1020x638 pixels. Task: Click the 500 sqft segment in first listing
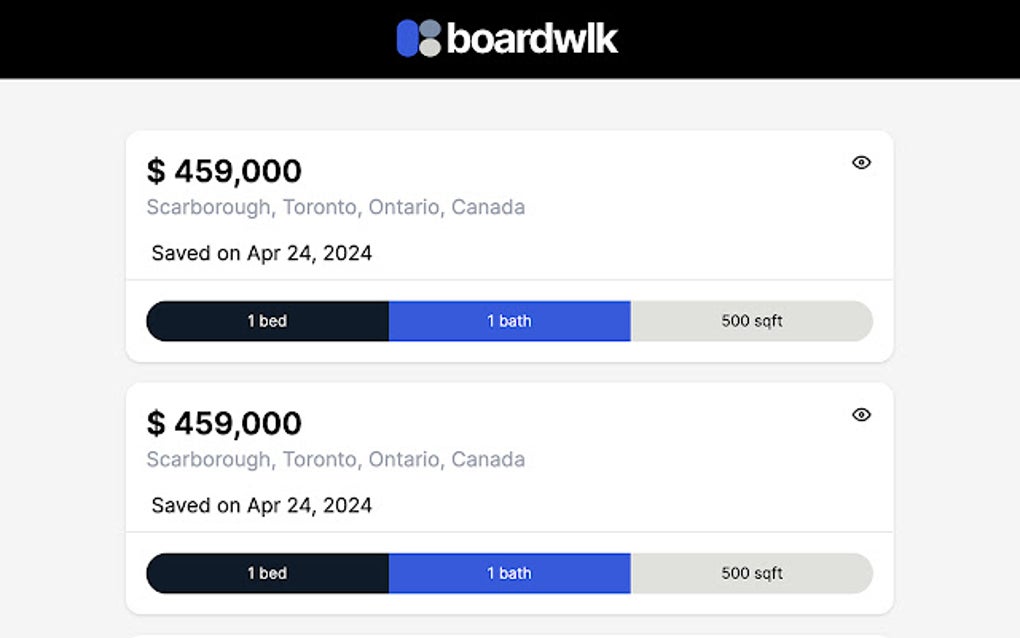click(x=752, y=321)
